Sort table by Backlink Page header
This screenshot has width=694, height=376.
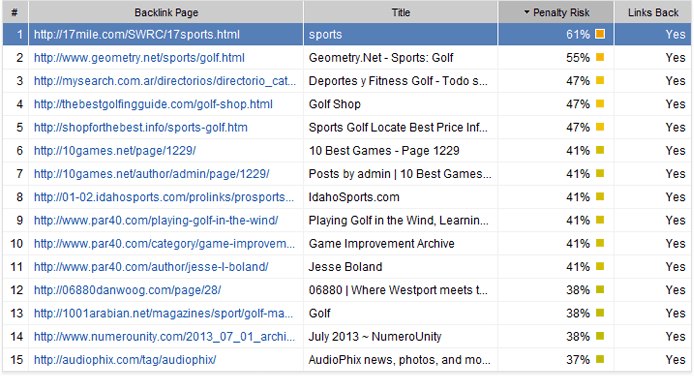166,12
